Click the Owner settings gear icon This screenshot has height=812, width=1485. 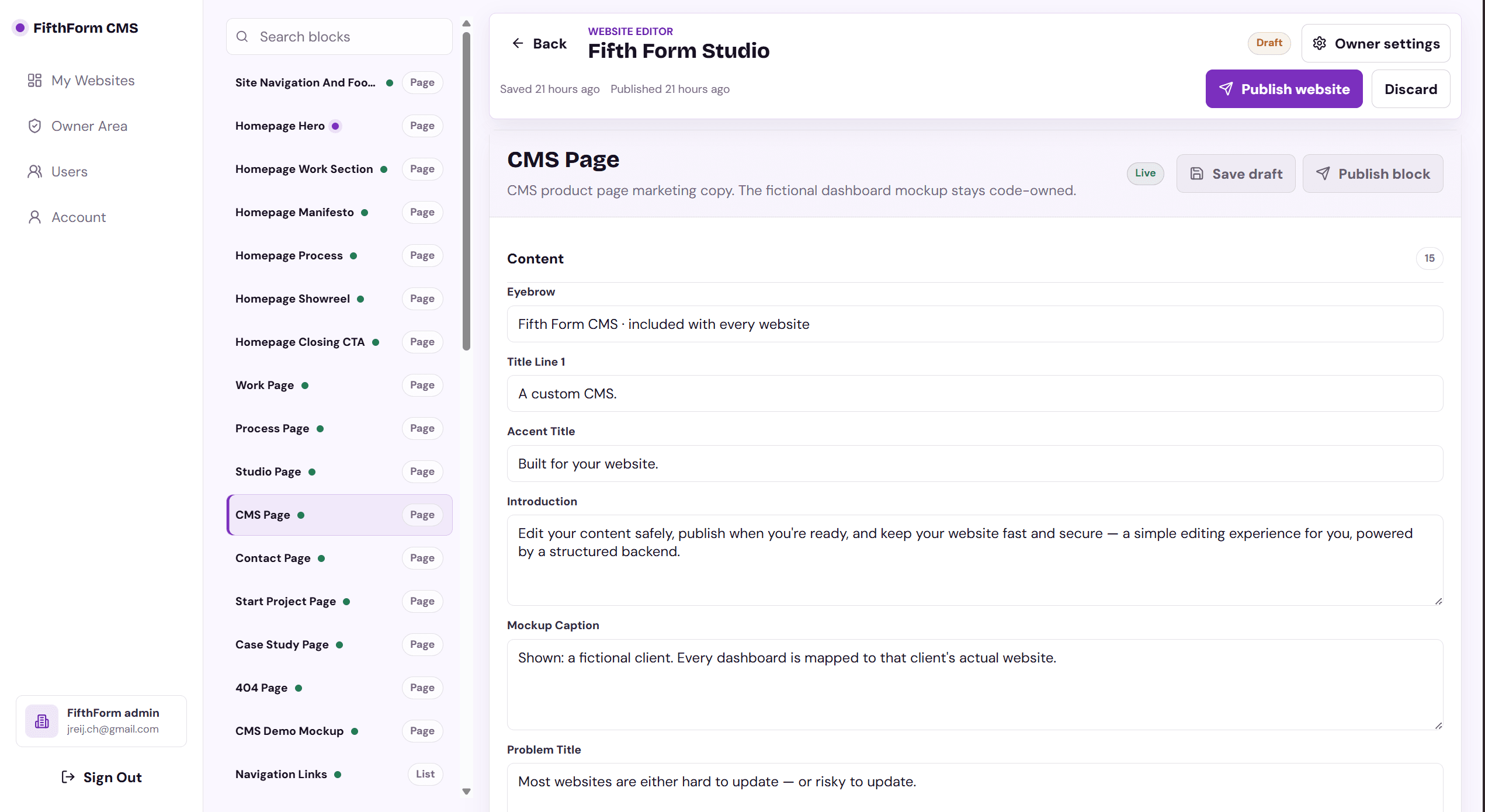click(x=1319, y=43)
